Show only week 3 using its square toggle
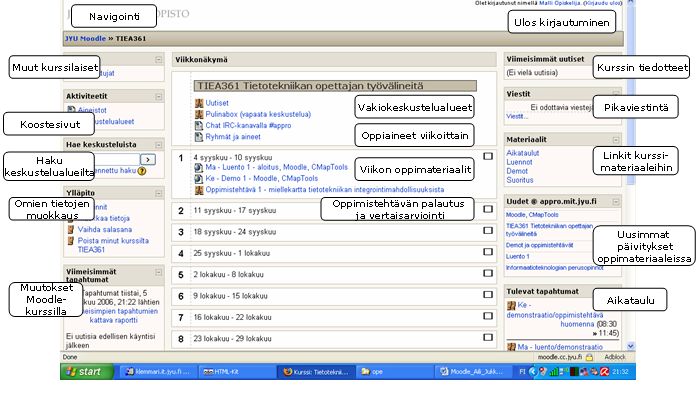This screenshot has width=699, height=393. (488, 230)
